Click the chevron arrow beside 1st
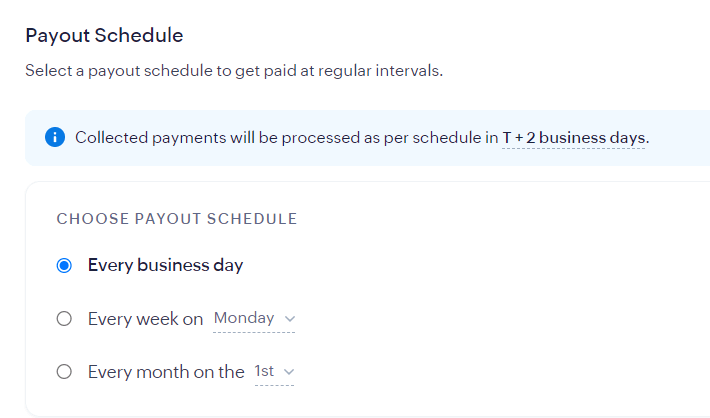 click(290, 372)
